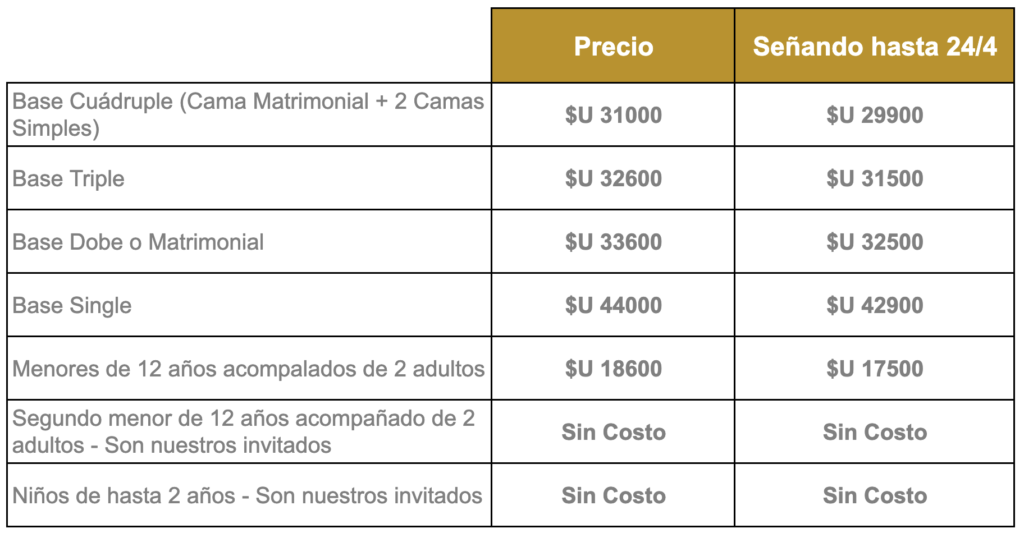Click the $U 18600 price cell
The image size is (1024, 533).
tap(613, 369)
